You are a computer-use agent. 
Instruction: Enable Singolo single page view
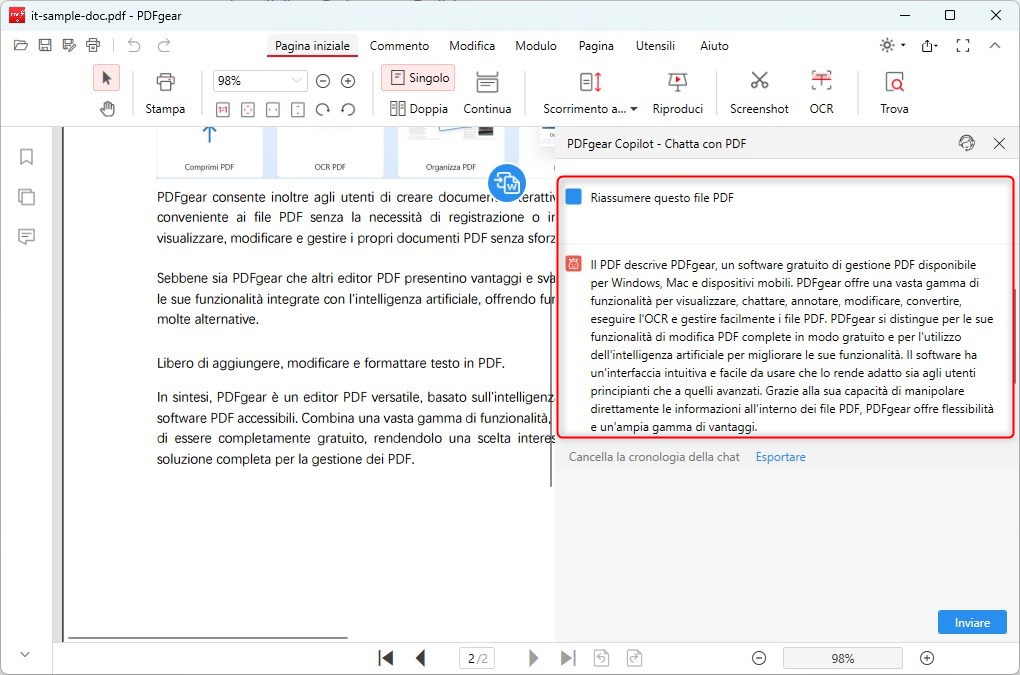tap(418, 78)
